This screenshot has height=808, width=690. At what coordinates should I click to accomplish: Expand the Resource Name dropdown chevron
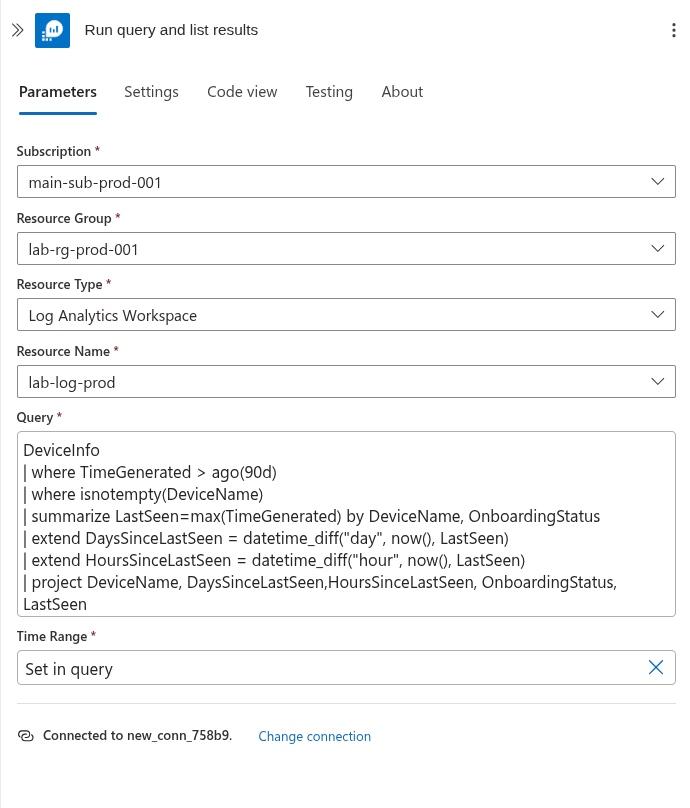click(x=658, y=381)
